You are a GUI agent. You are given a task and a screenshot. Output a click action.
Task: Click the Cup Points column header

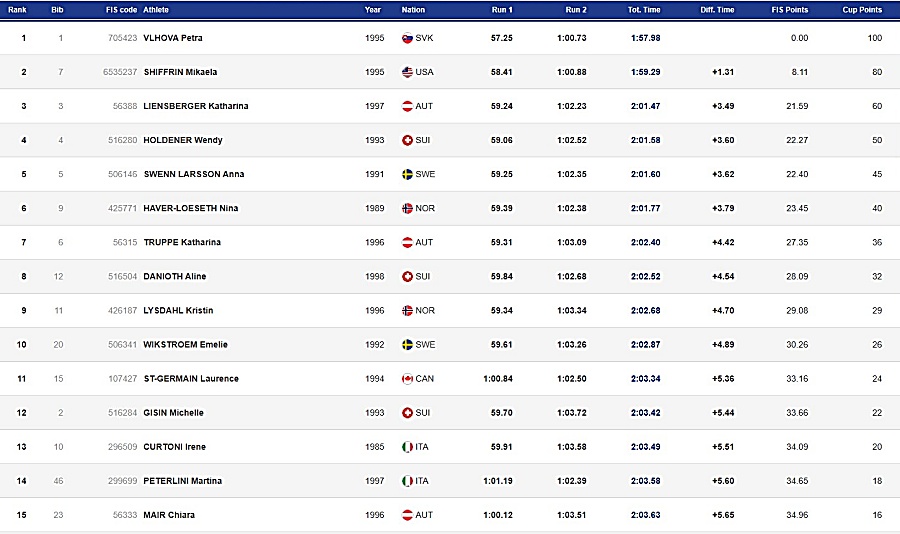pyautogui.click(x=862, y=10)
